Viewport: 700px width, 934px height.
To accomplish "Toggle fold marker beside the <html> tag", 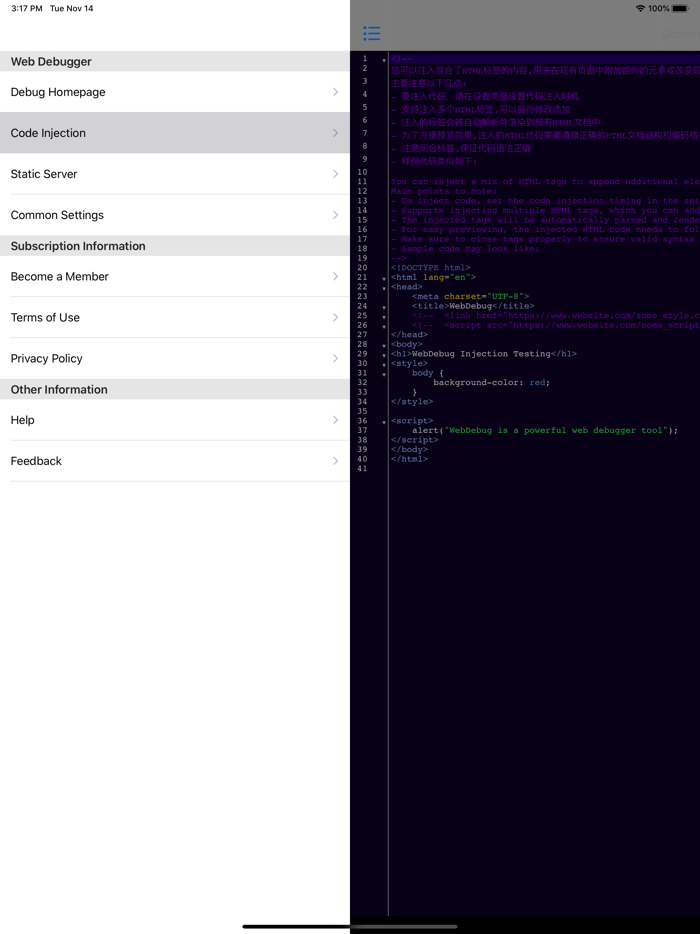I will click(x=382, y=277).
